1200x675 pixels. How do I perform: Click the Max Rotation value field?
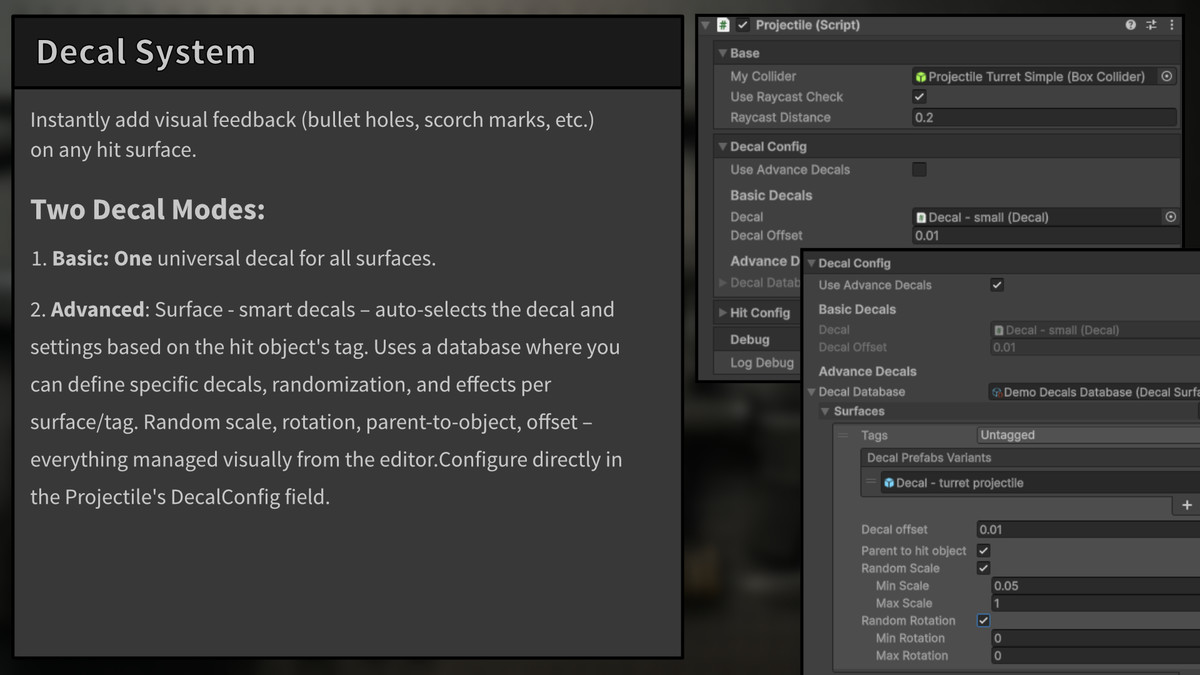(x=1095, y=656)
